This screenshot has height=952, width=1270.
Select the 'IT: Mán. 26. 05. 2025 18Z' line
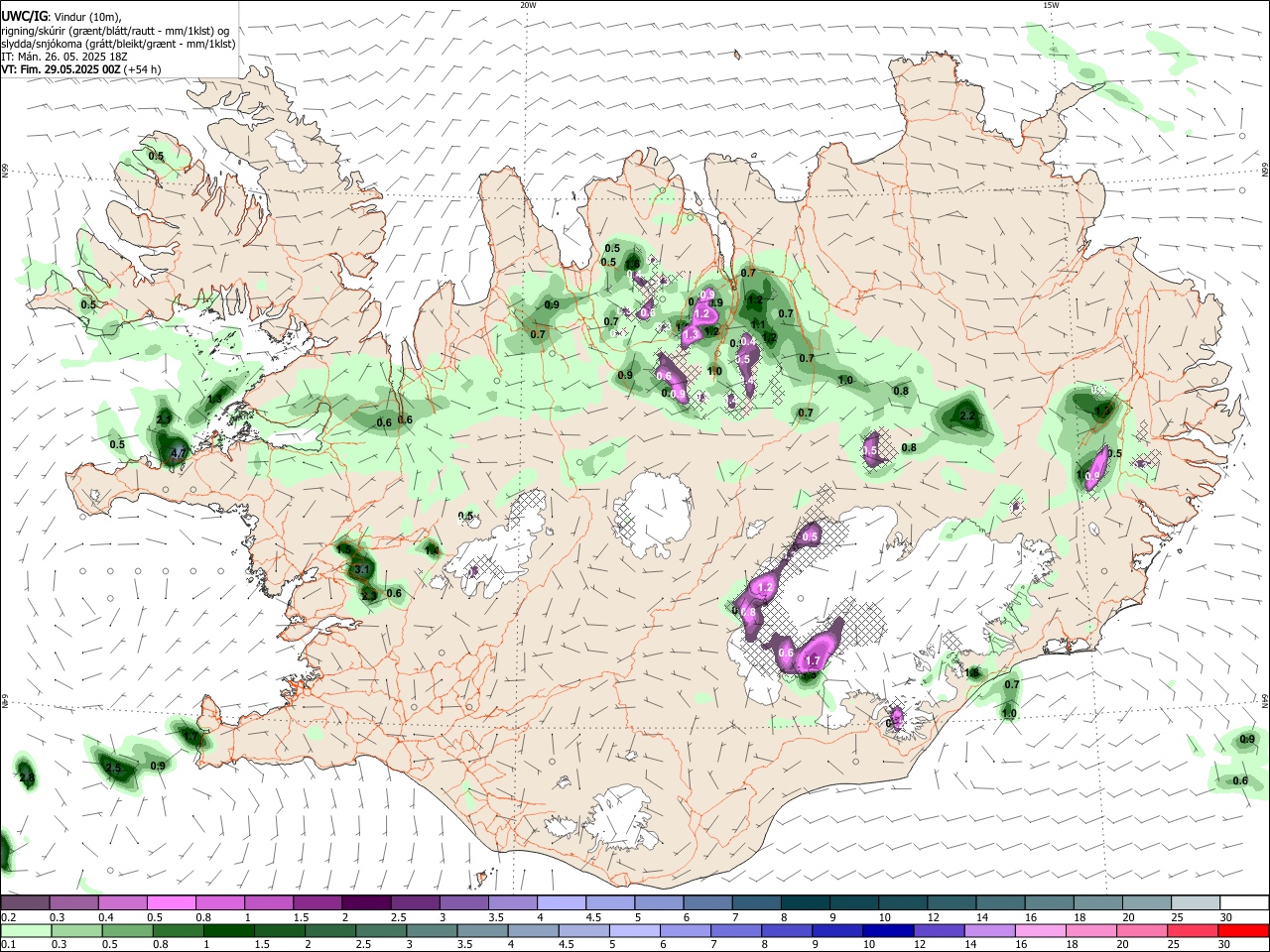[64, 57]
